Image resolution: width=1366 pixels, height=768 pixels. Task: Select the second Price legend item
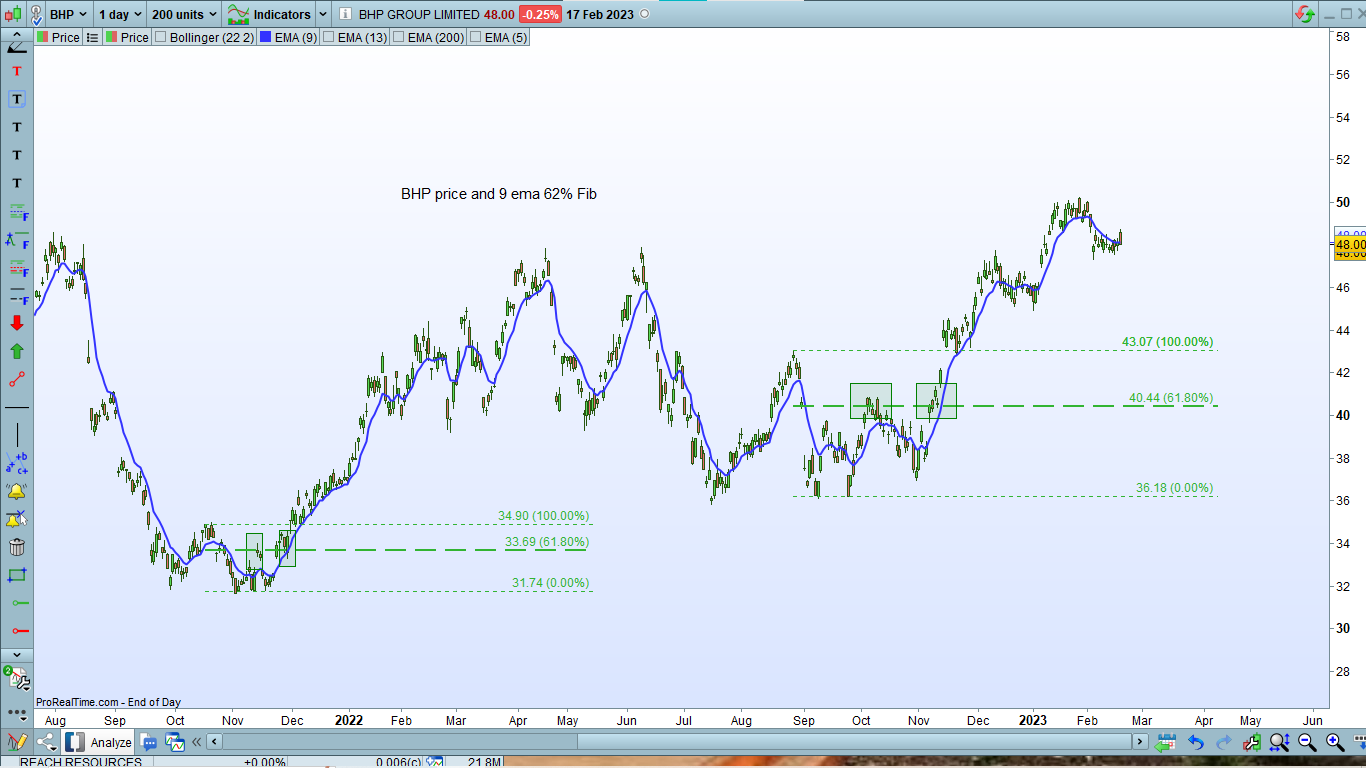coord(127,37)
